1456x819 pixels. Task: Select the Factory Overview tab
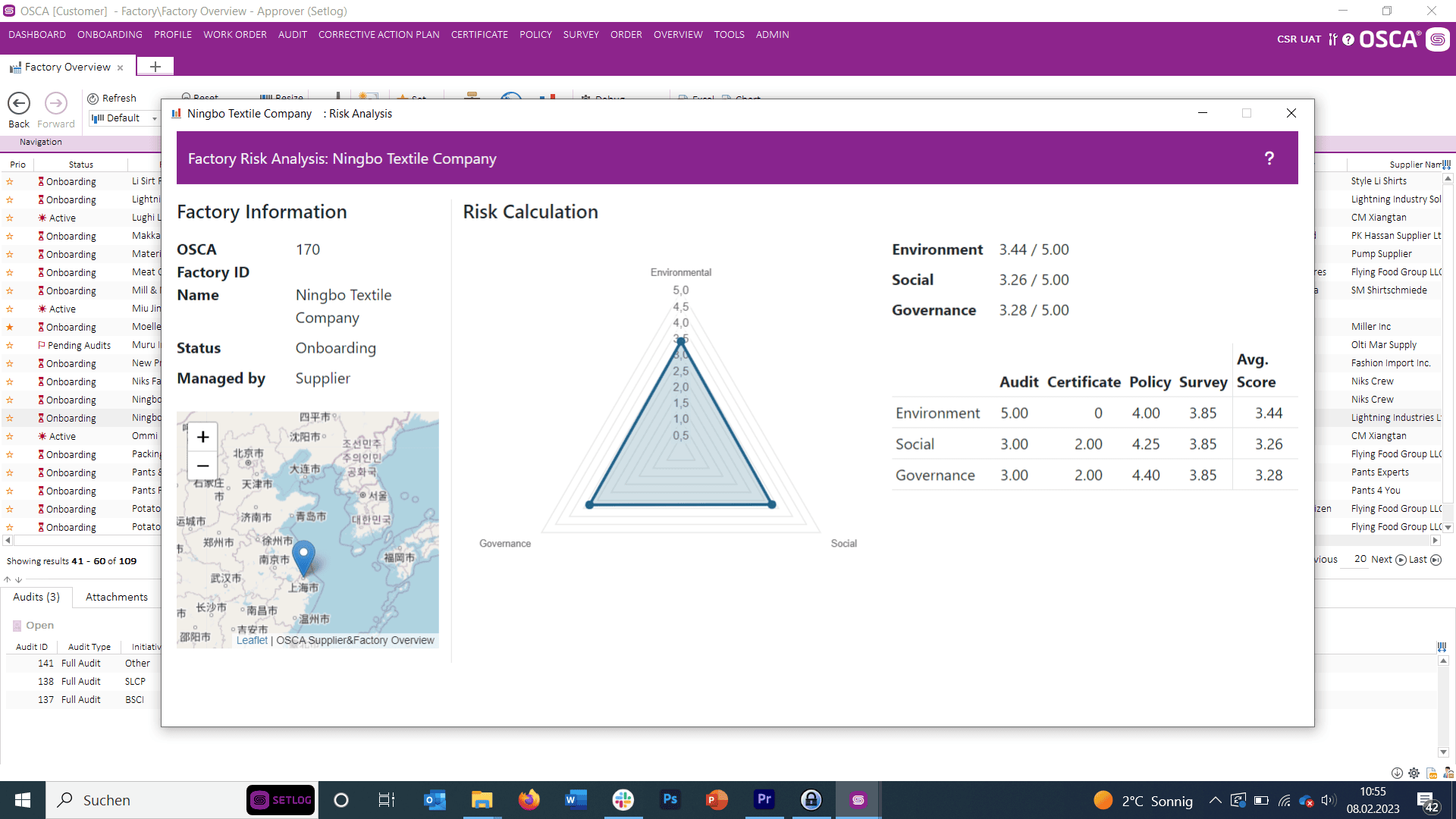(x=67, y=67)
